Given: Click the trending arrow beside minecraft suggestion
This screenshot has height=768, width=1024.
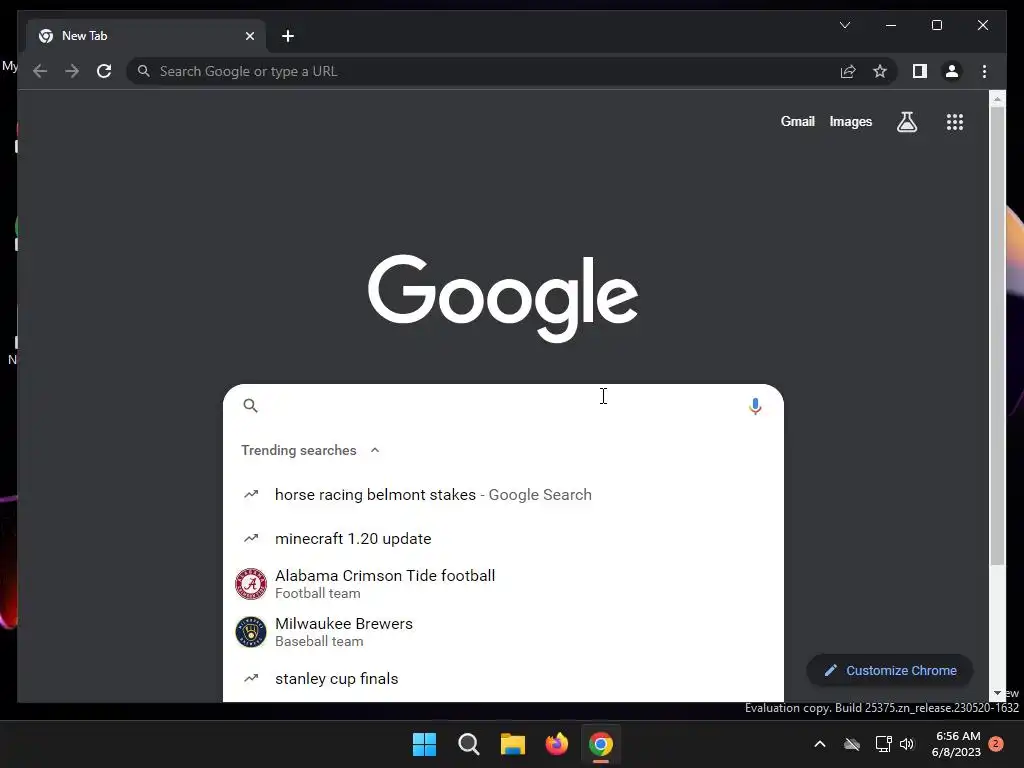Looking at the screenshot, I should pos(251,538).
